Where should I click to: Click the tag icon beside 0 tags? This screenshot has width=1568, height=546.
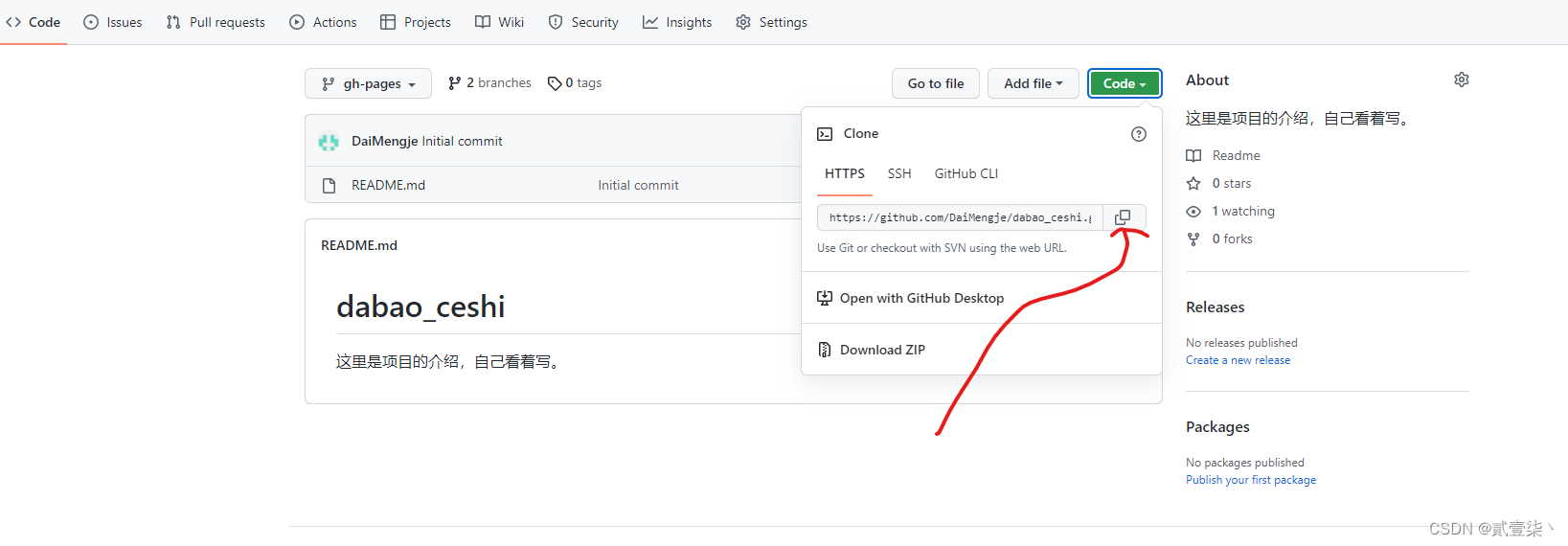click(x=555, y=83)
